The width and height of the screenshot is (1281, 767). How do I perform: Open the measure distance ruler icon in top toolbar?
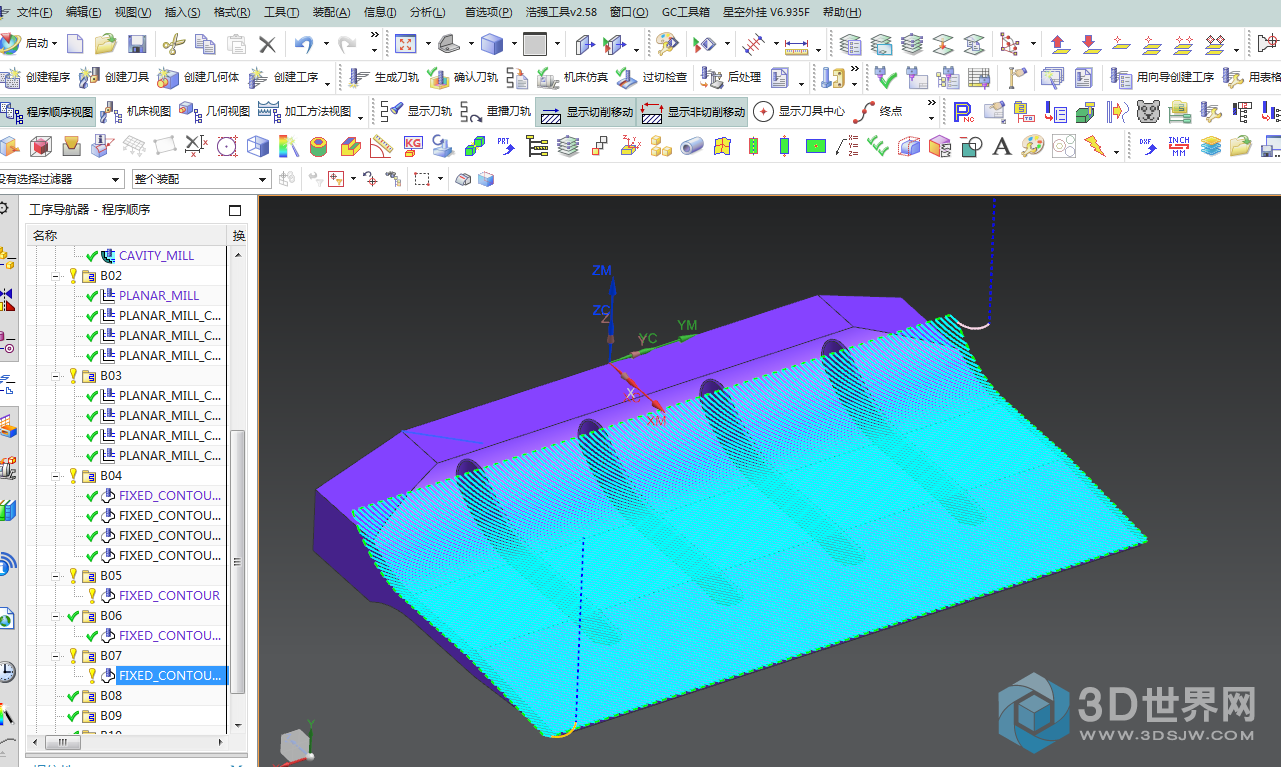(x=796, y=45)
